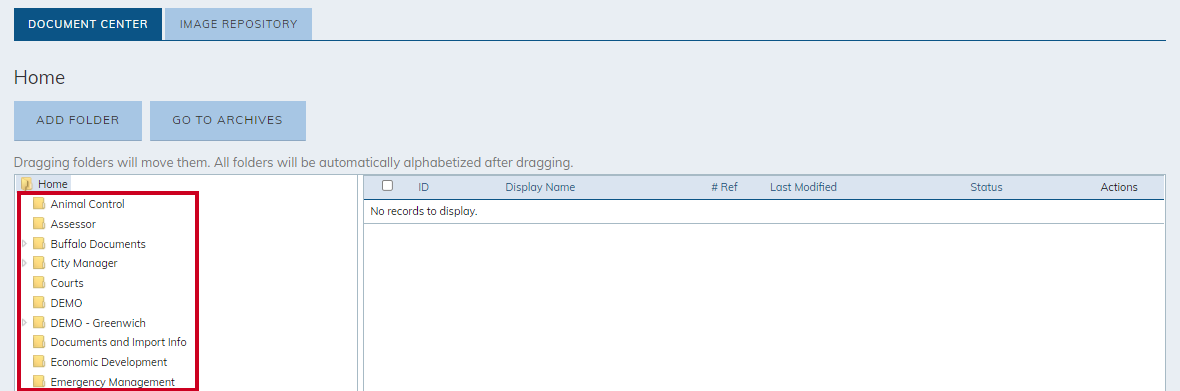This screenshot has height=391, width=1180.
Task: Expand the DEMO - Greenwich folder
Action: pyautogui.click(x=25, y=323)
